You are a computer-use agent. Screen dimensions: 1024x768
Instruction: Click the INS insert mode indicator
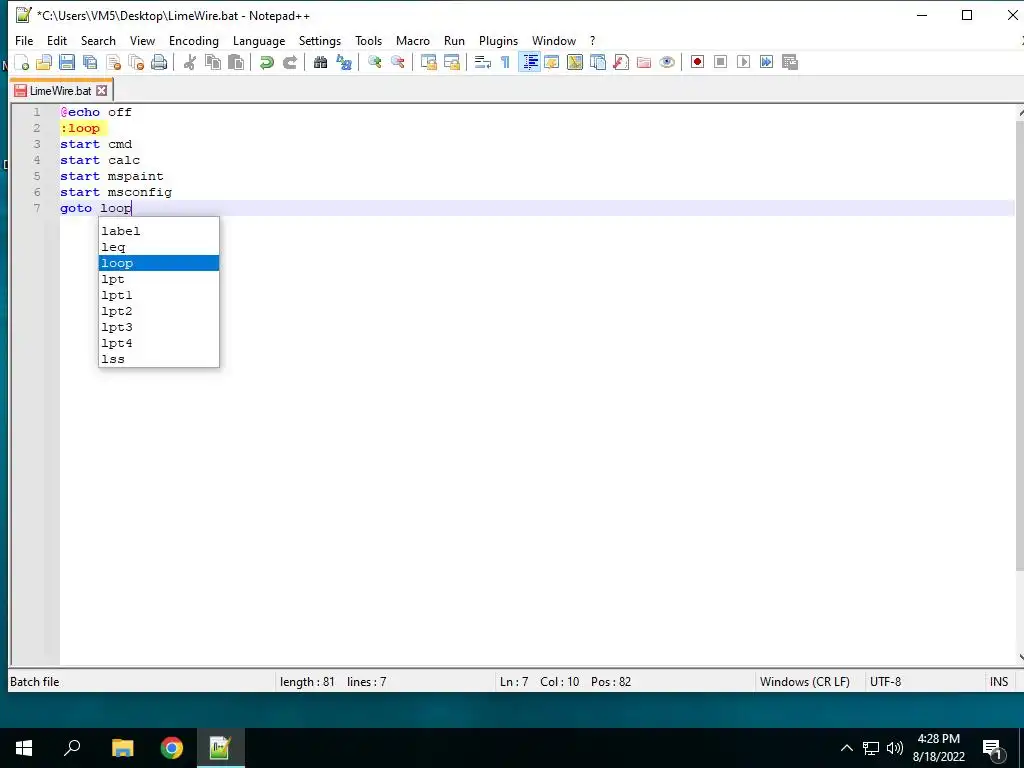[999, 682]
